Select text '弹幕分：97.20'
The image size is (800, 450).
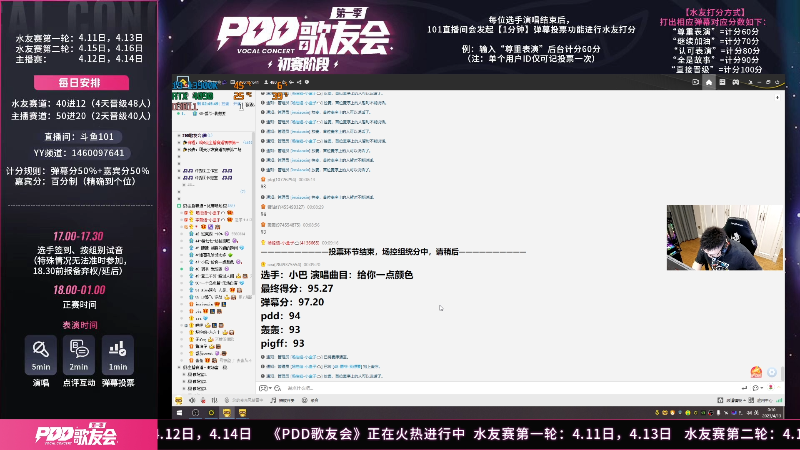pyautogui.click(x=292, y=302)
